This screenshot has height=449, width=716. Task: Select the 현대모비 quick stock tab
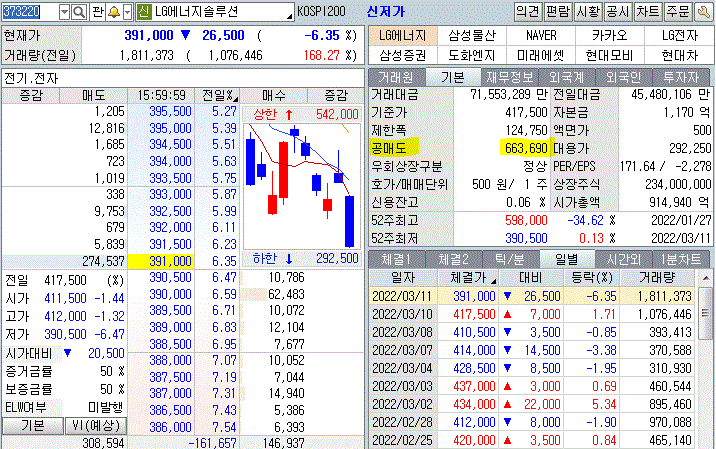[610, 55]
